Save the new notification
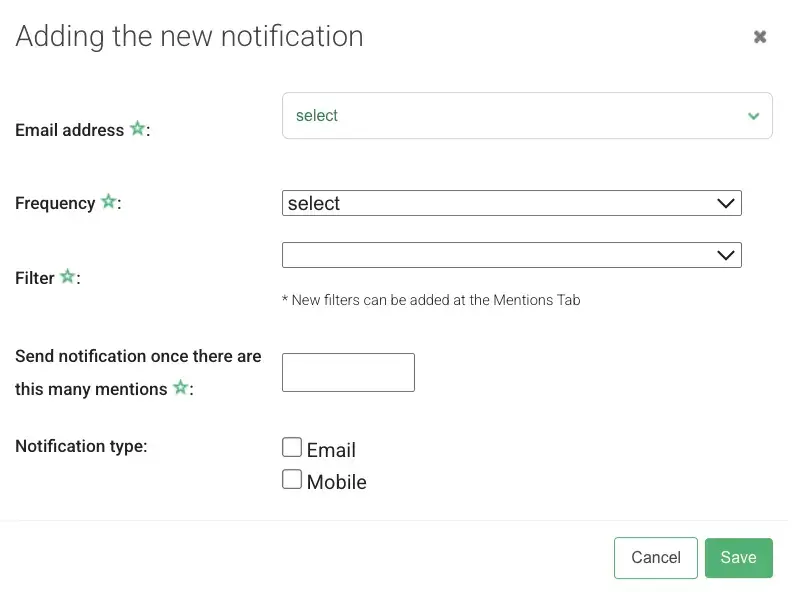792x592 pixels. 738,558
